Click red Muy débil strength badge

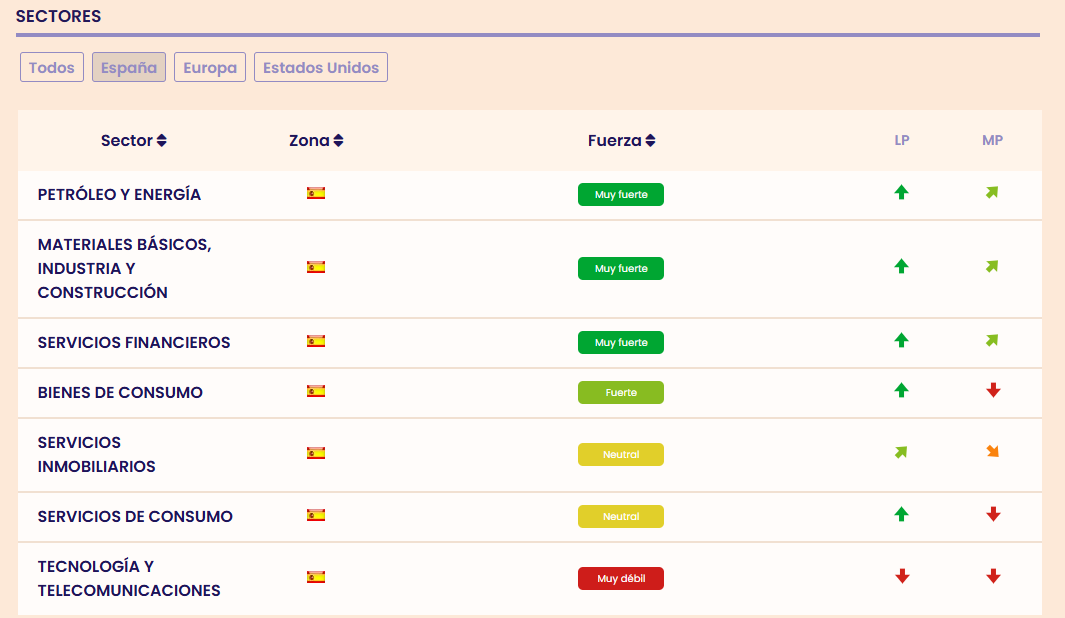point(621,579)
